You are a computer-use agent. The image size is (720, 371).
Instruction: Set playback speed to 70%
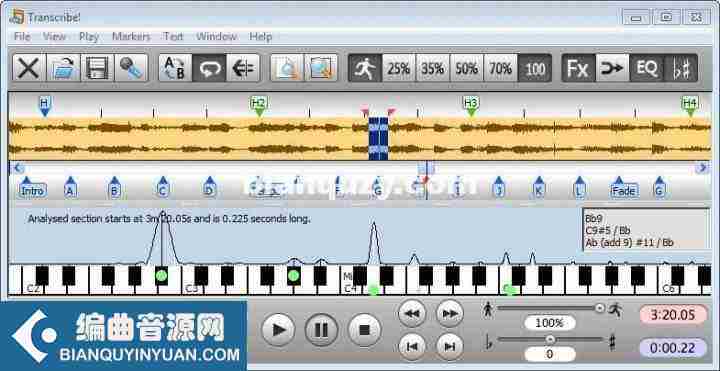pos(501,68)
